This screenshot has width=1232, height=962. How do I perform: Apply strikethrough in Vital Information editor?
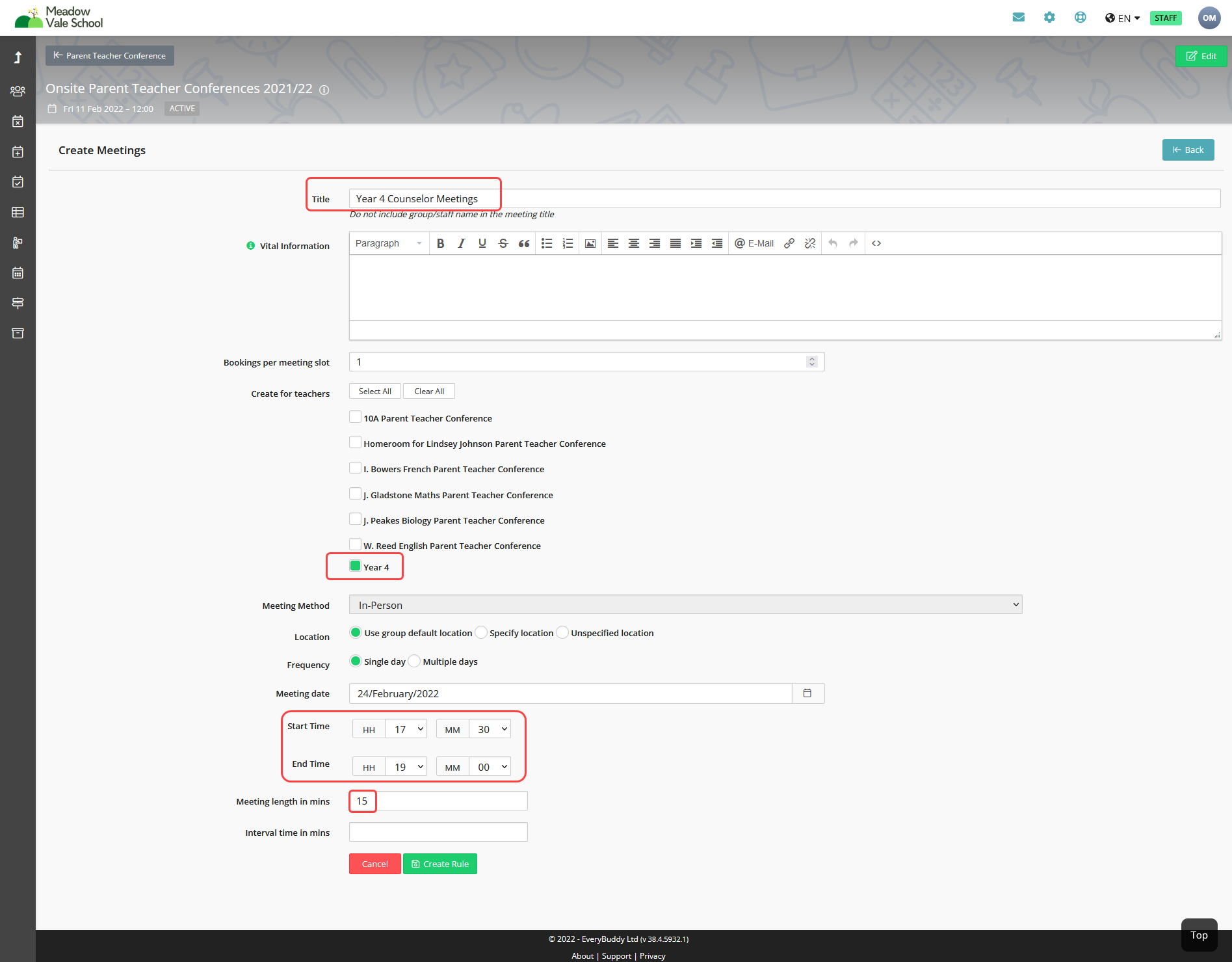[x=503, y=243]
